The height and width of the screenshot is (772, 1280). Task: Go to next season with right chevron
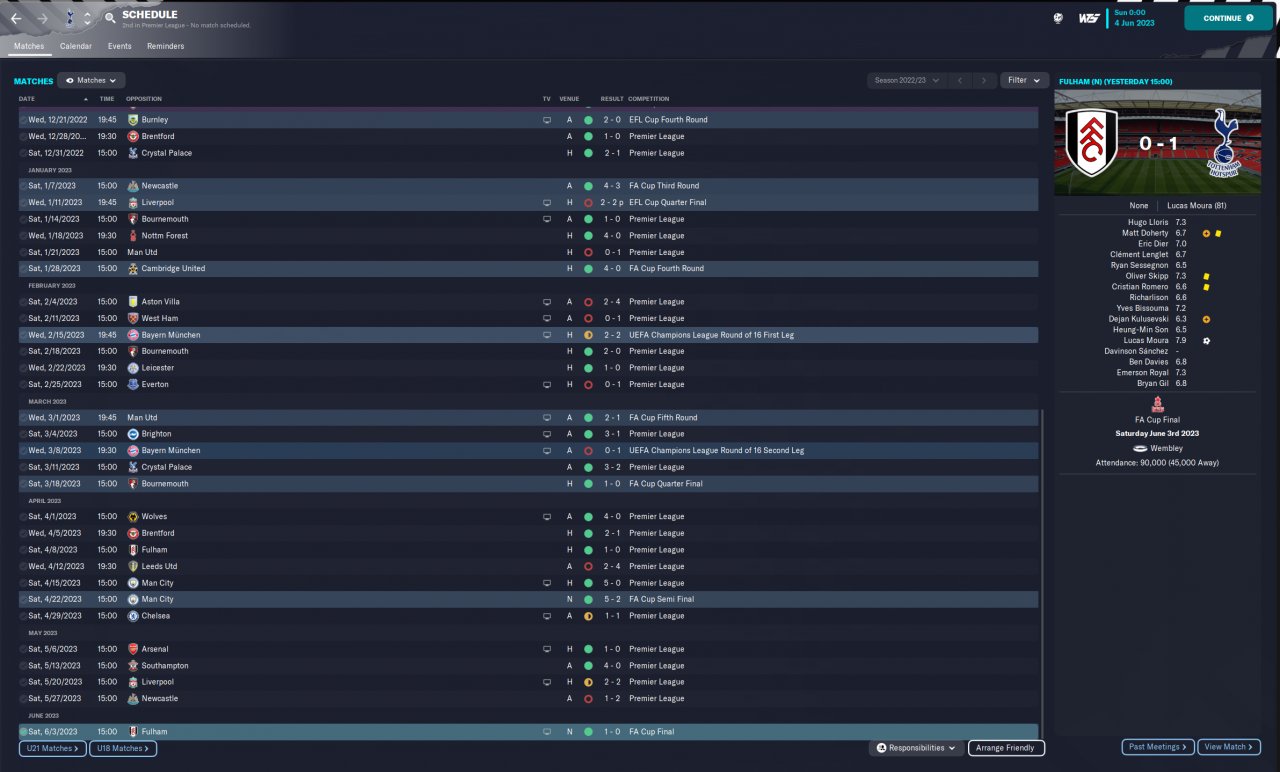(x=985, y=80)
